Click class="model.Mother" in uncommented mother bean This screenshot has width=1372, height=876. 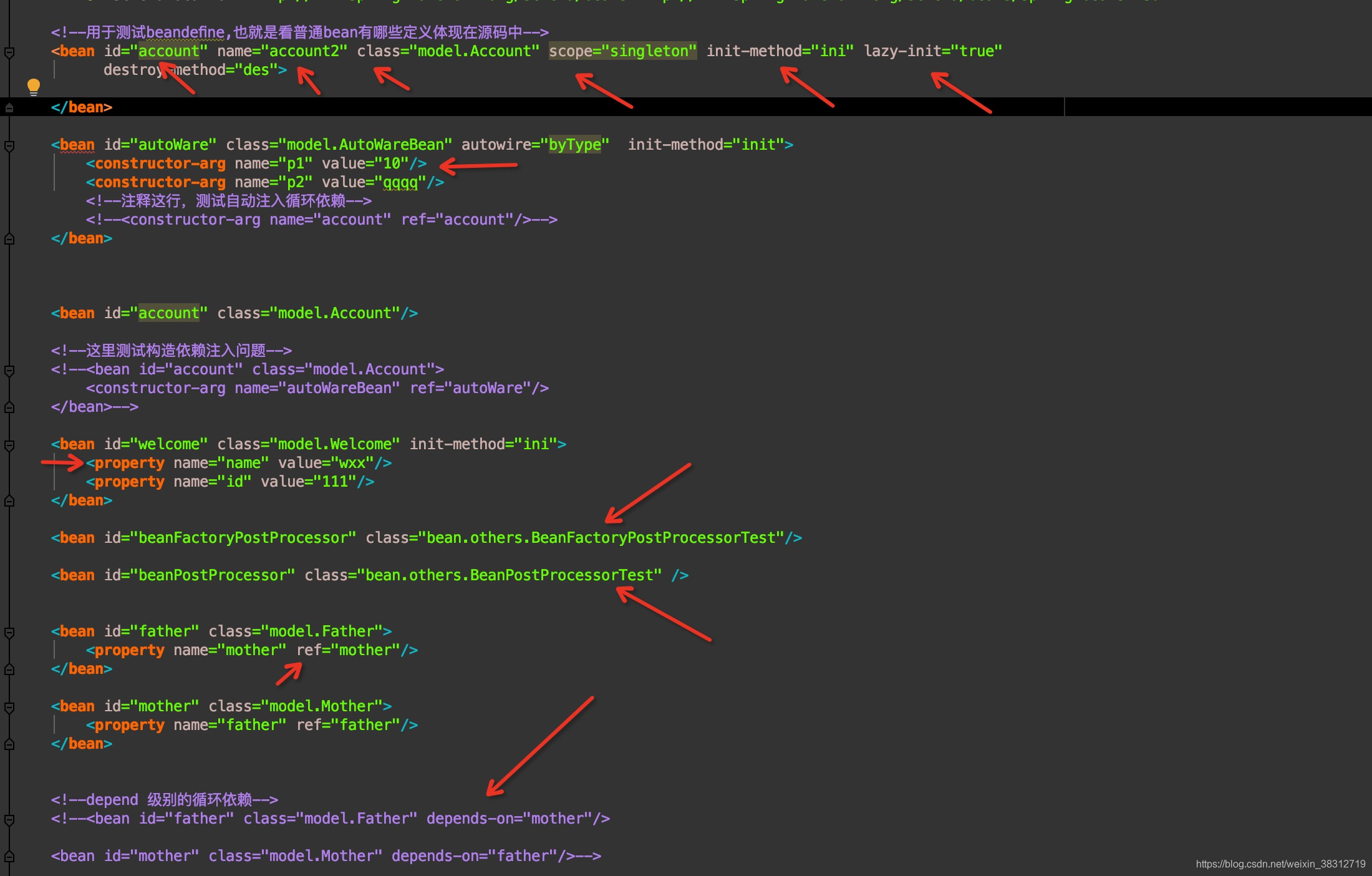pos(296,706)
